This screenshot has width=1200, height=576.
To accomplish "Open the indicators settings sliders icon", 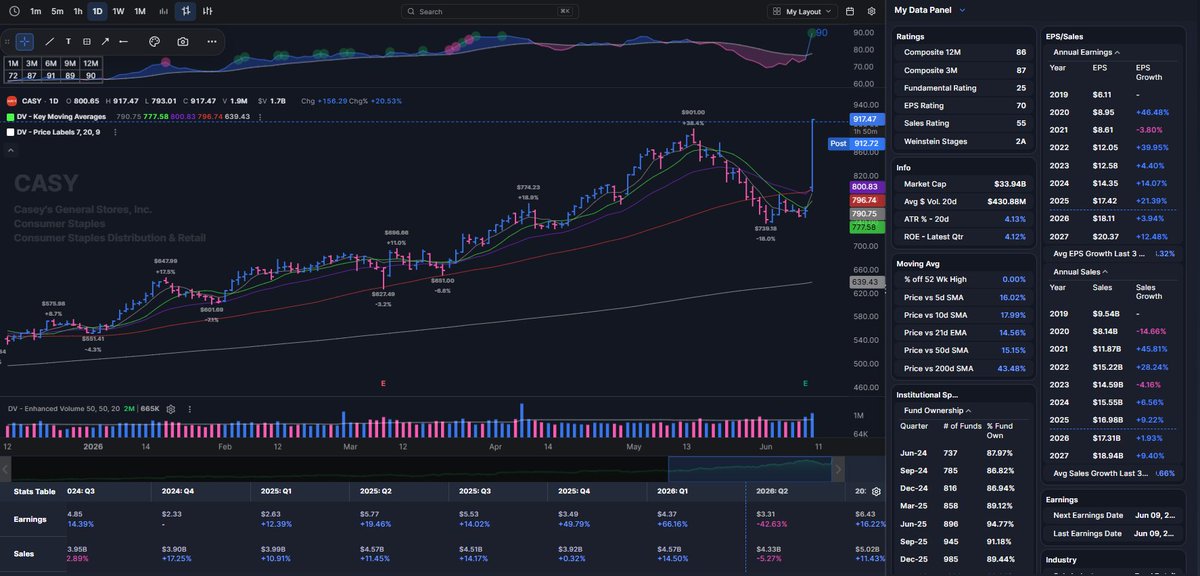I will click(x=207, y=11).
